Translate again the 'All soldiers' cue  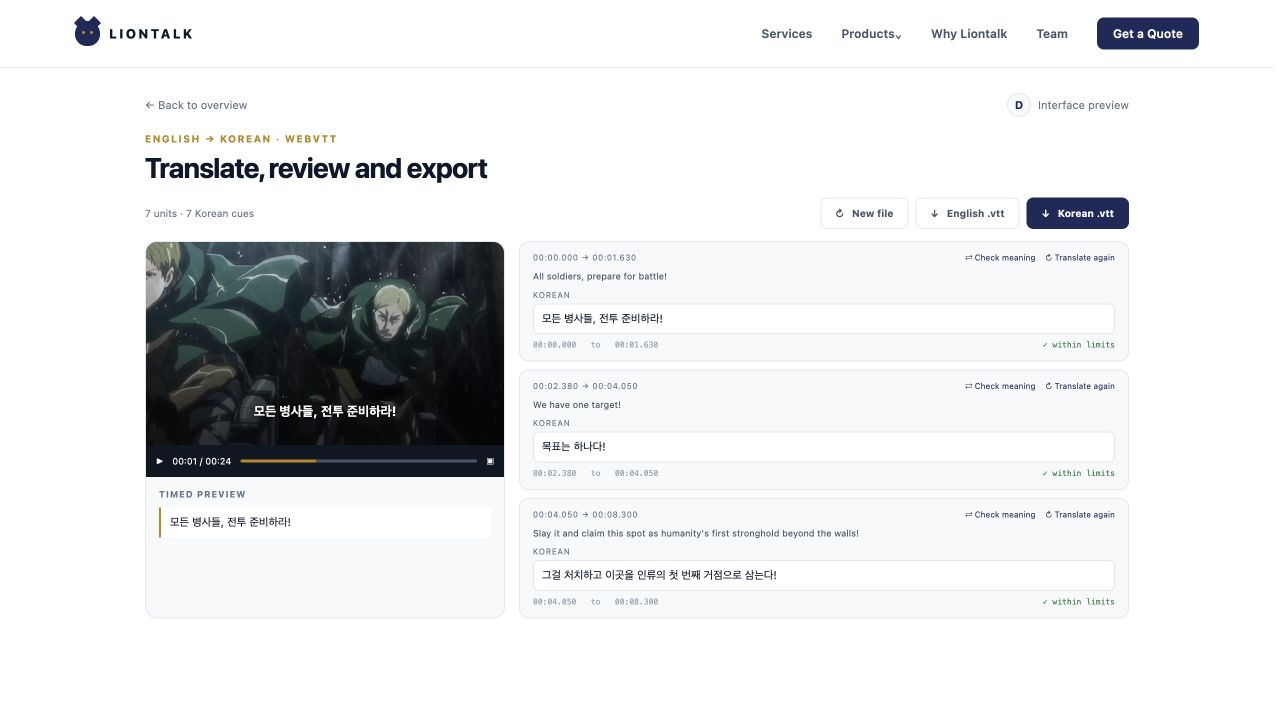point(1080,258)
